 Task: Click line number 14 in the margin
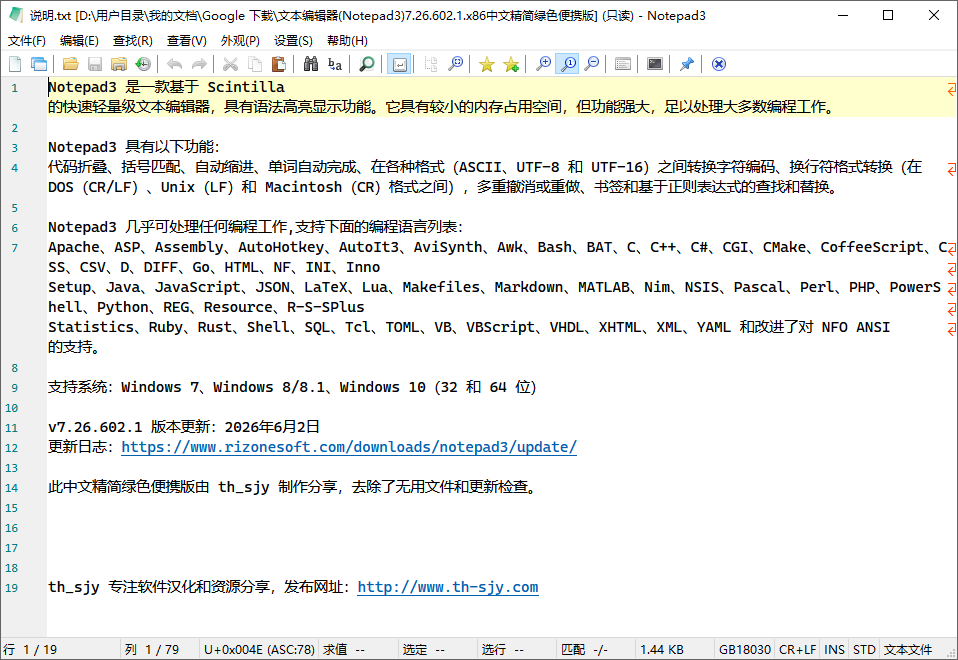12,488
